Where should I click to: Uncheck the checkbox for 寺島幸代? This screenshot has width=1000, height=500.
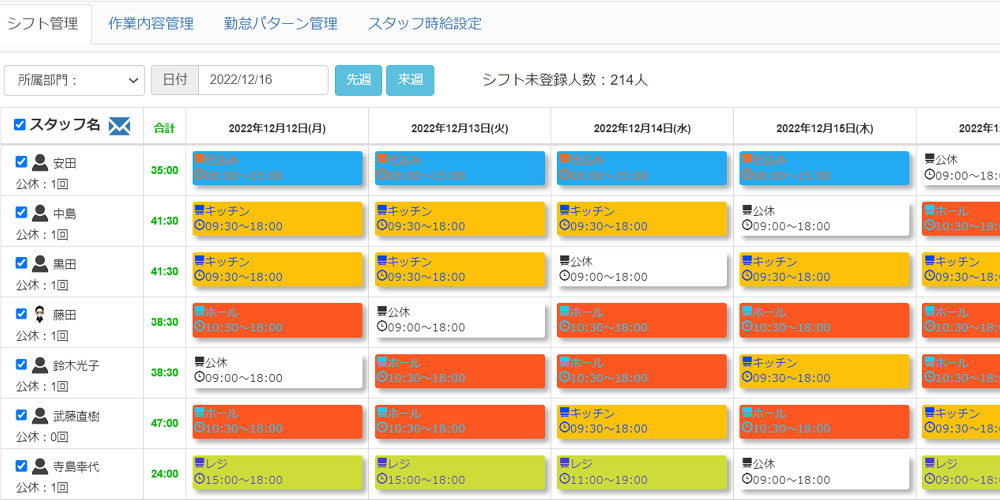click(x=21, y=466)
